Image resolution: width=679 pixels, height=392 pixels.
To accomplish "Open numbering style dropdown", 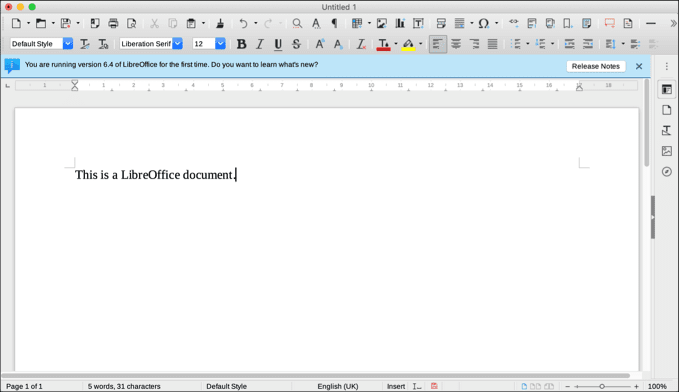I will tap(552, 44).
